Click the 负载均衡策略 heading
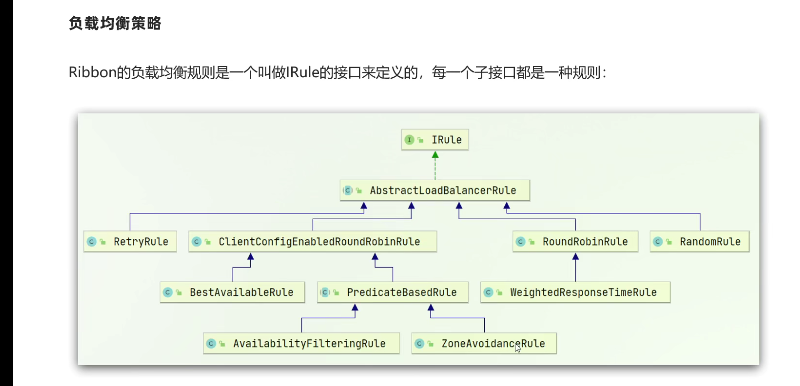 pyautogui.click(x=115, y=23)
